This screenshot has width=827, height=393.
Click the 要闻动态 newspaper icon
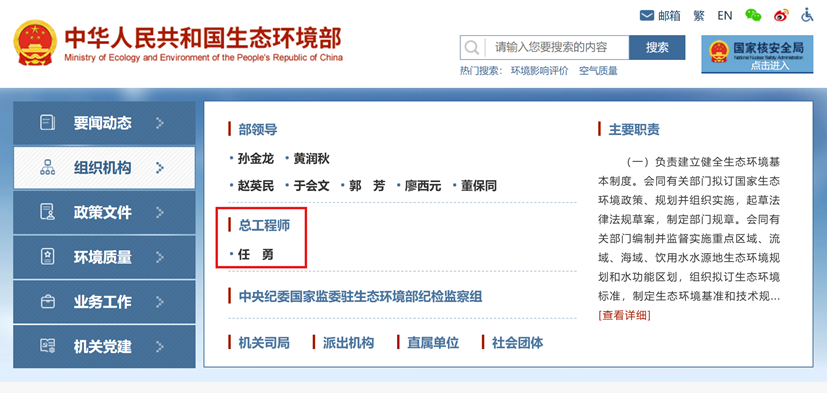(47, 123)
